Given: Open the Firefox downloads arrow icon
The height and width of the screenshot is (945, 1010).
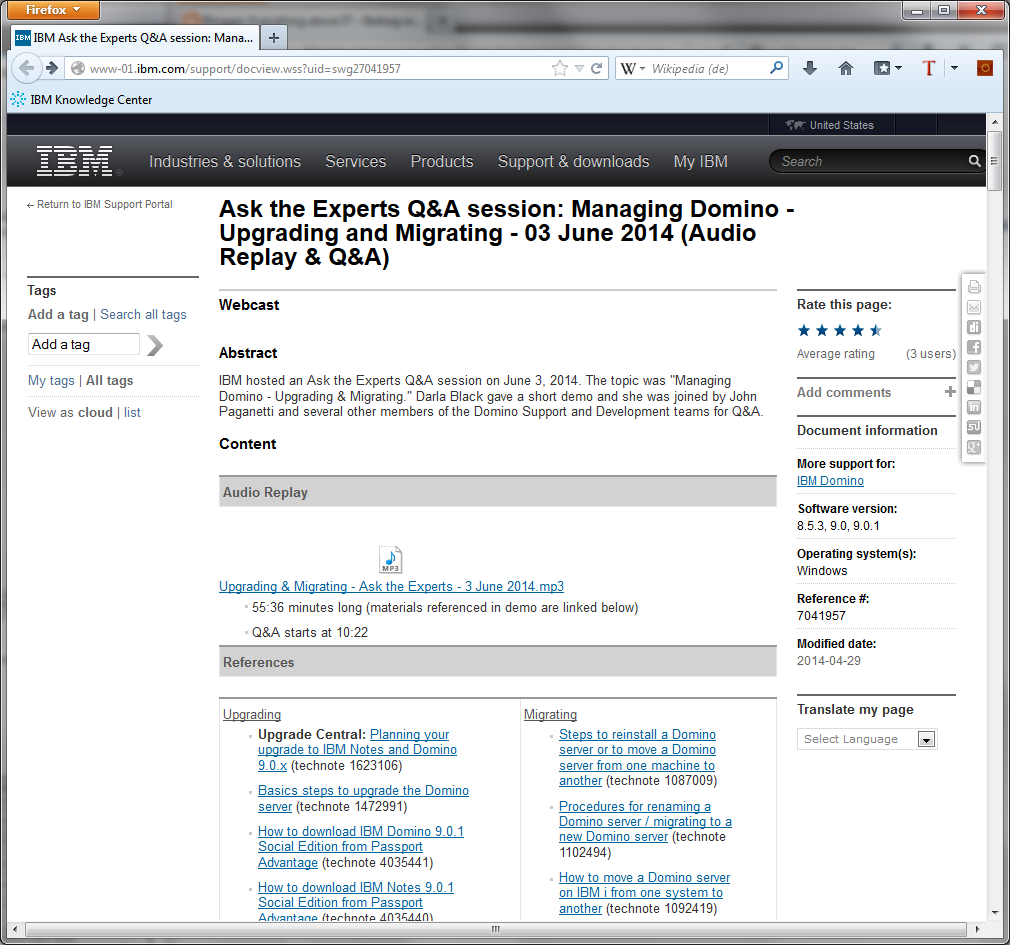Looking at the screenshot, I should pyautogui.click(x=810, y=68).
